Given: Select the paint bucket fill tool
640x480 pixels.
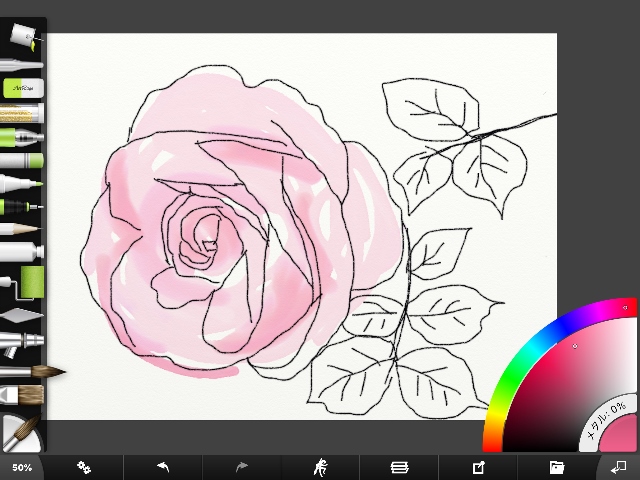Looking at the screenshot, I should tap(20, 34).
